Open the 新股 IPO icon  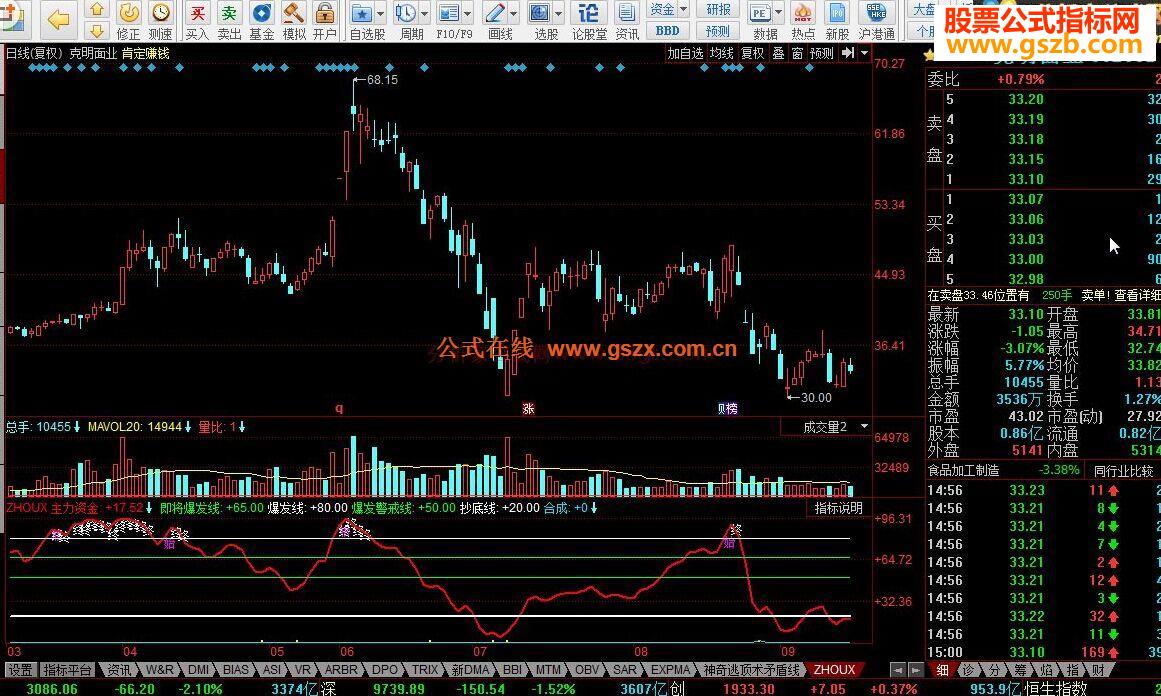pyautogui.click(x=837, y=21)
